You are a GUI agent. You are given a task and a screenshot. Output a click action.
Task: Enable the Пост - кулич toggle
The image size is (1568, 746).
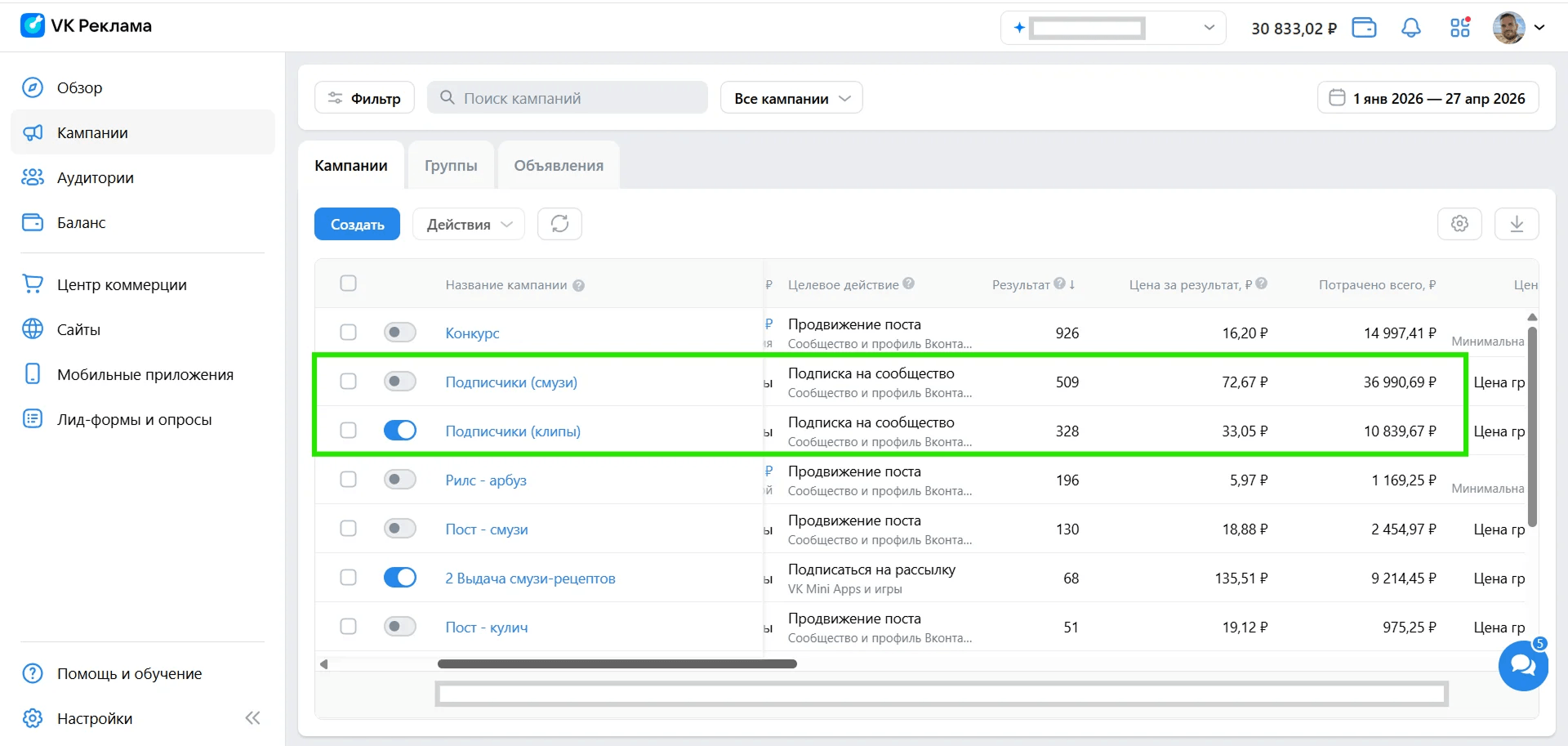400,627
